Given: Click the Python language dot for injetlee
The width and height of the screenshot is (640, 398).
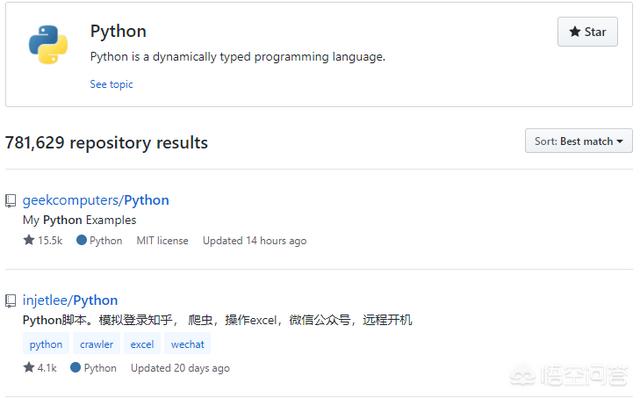Looking at the screenshot, I should [75, 367].
